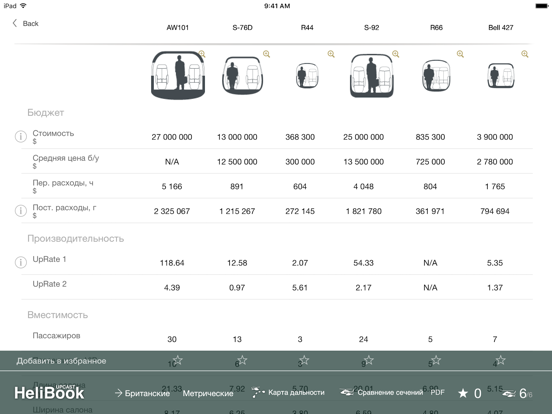Add Bell 427 to favorites with star

click(501, 360)
